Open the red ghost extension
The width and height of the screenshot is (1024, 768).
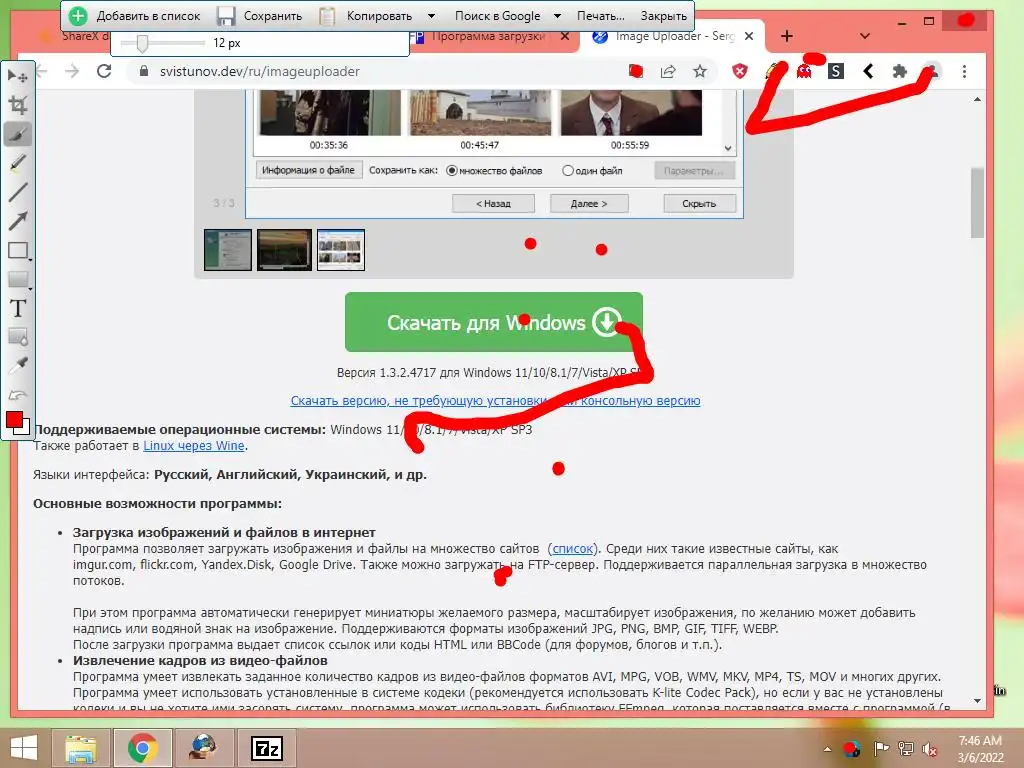(x=804, y=71)
